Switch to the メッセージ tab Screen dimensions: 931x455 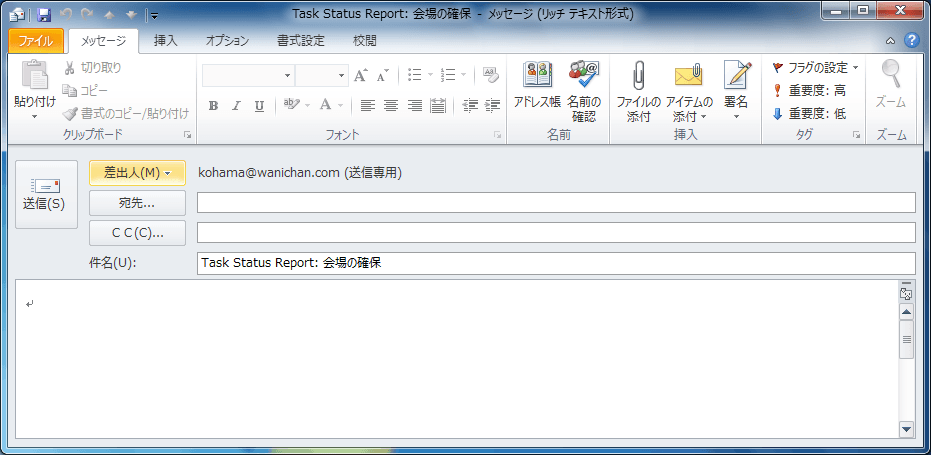tap(103, 41)
